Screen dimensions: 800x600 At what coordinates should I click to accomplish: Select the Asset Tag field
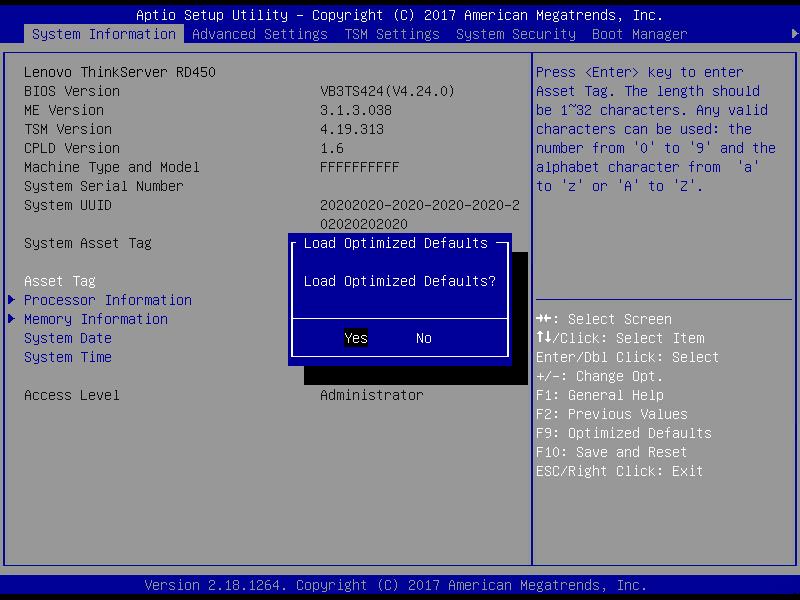(59, 281)
